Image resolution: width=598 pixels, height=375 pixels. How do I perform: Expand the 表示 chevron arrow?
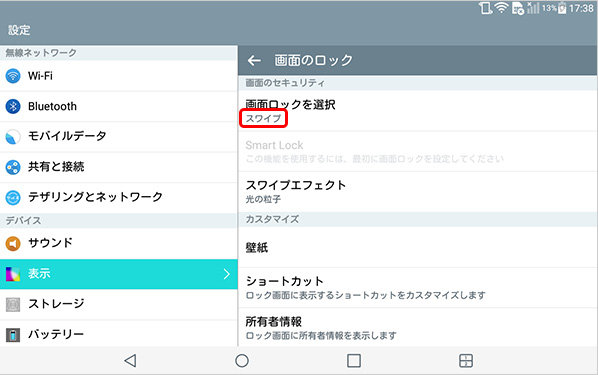227,274
